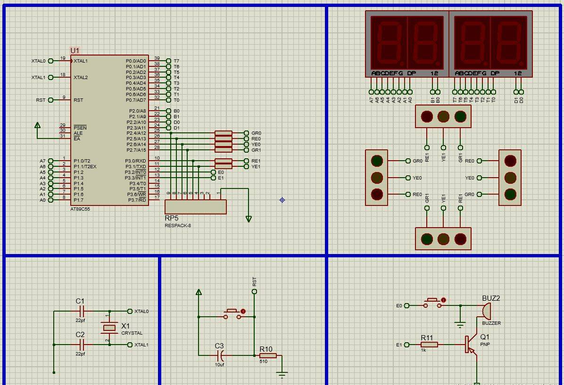The image size is (564, 385).
Task: Select the upper horizontal traffic light module
Action: coord(443,116)
